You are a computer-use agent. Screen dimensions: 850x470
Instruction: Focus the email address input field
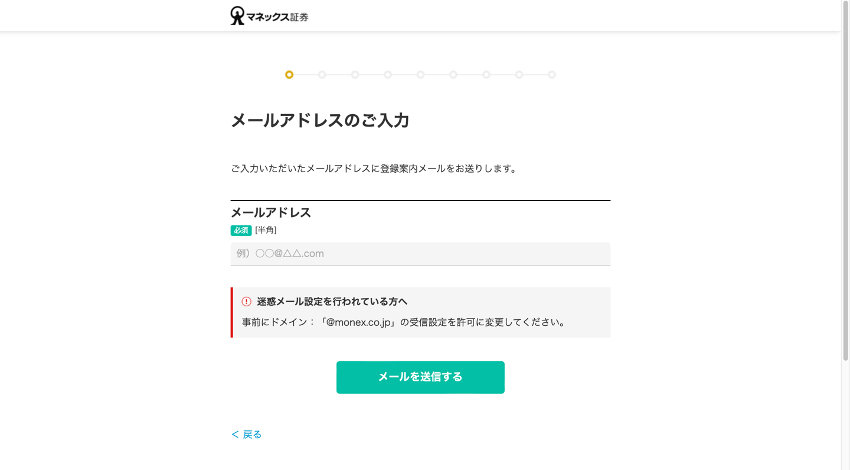click(420, 254)
